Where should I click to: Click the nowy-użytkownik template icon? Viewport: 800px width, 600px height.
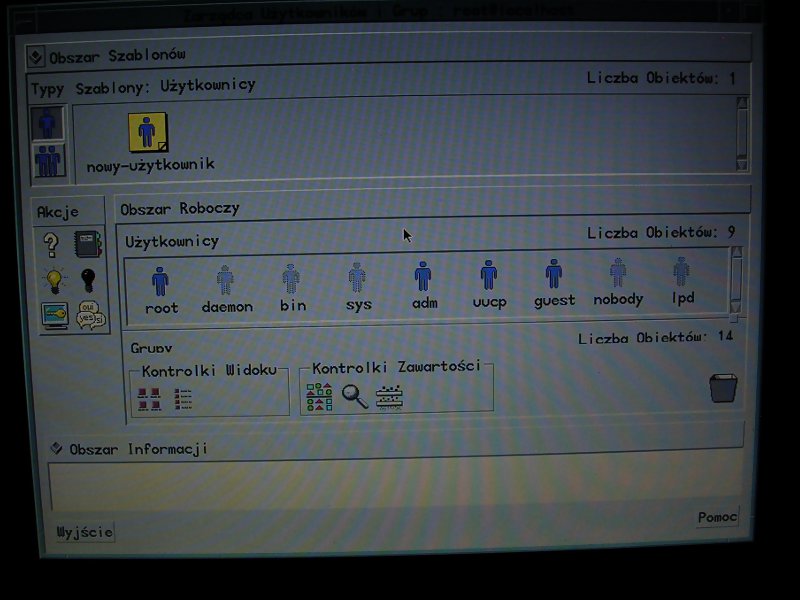click(x=148, y=132)
